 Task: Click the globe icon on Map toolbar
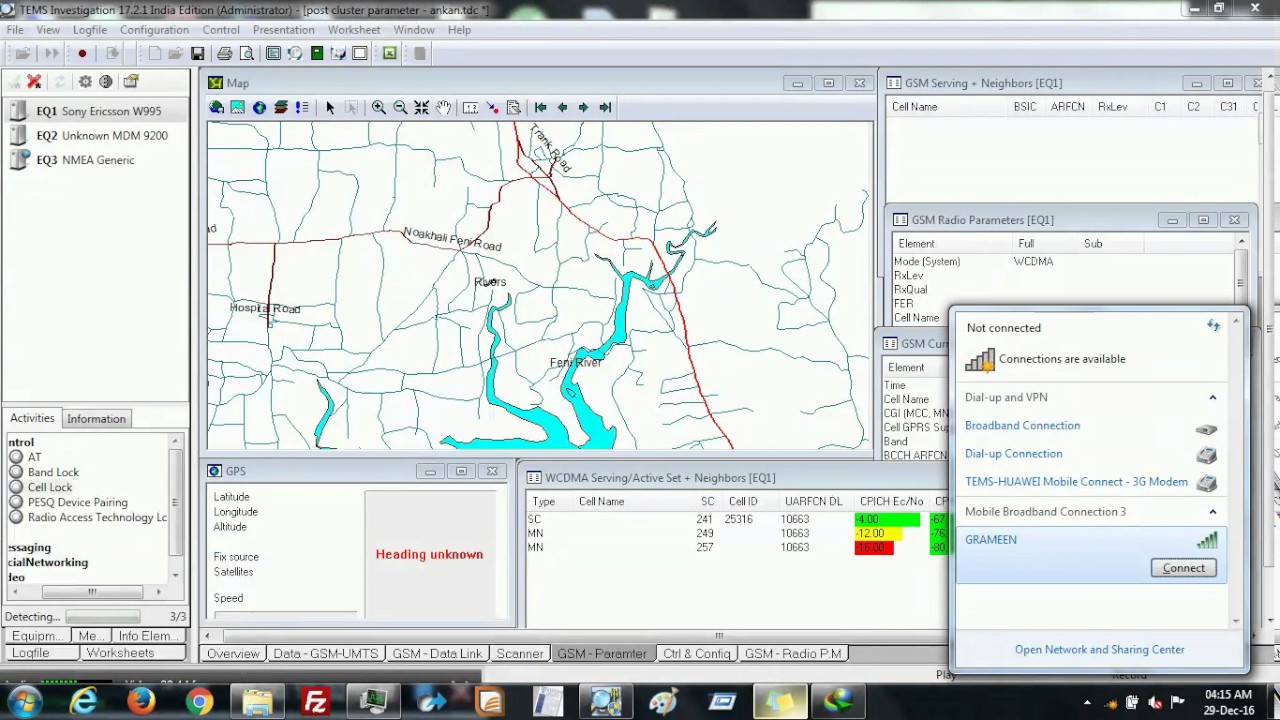(259, 107)
